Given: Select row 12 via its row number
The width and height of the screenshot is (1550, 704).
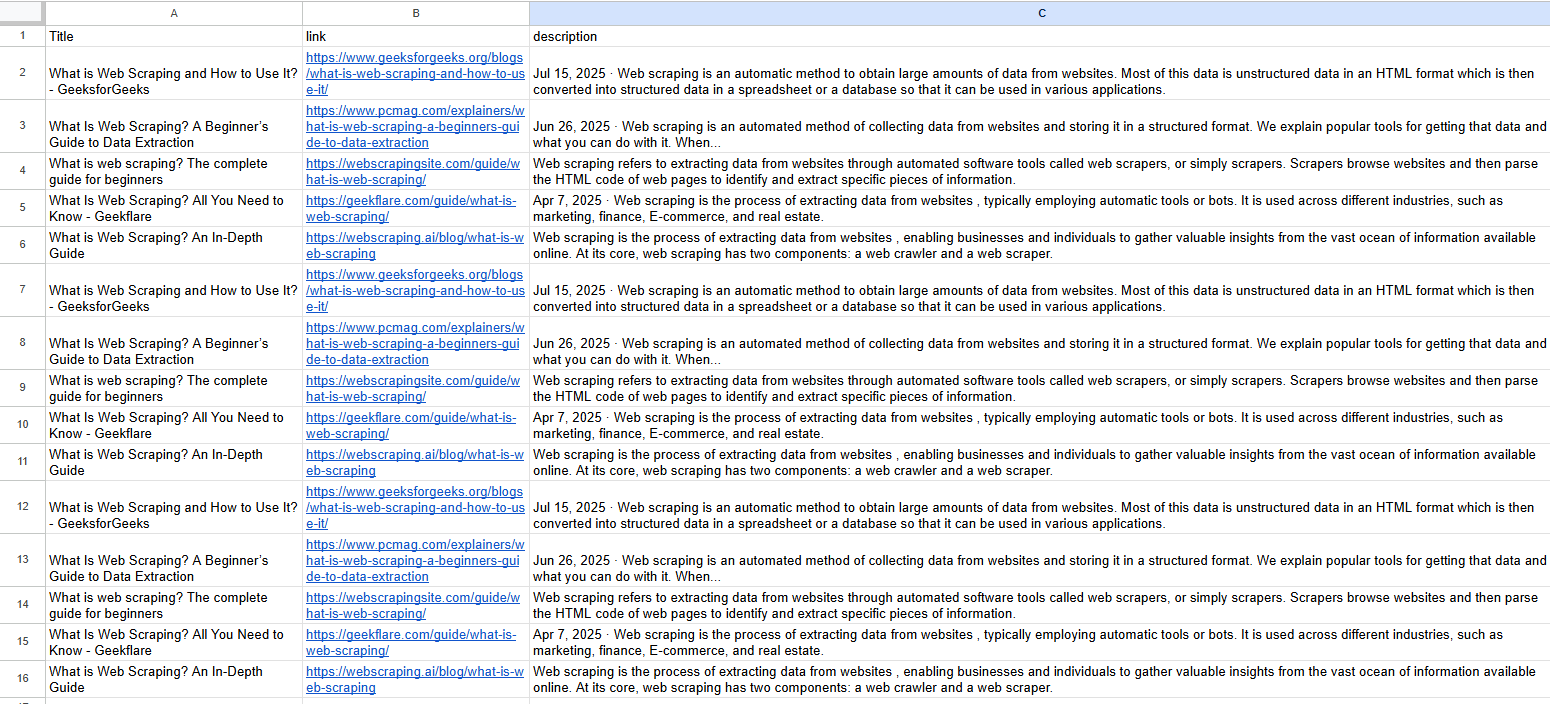Looking at the screenshot, I should (22, 507).
